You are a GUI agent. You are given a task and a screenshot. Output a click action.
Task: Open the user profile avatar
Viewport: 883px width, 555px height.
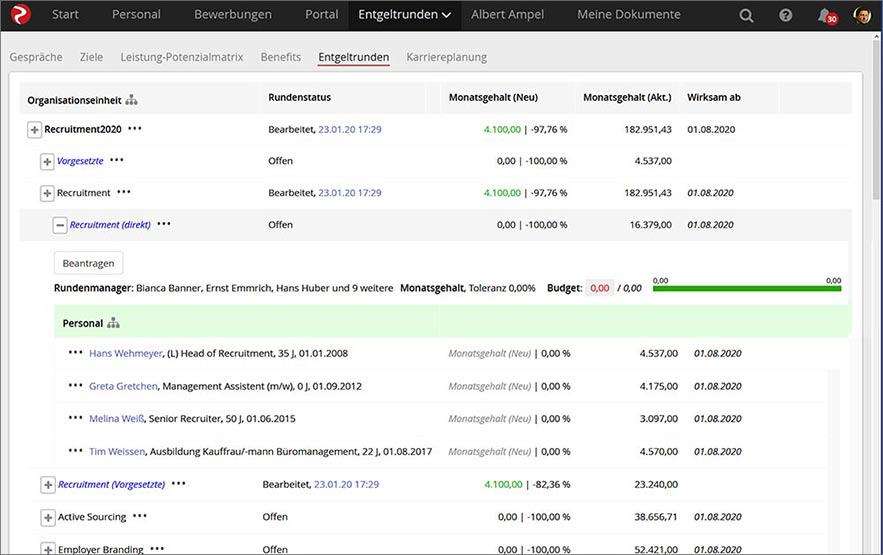tap(862, 15)
